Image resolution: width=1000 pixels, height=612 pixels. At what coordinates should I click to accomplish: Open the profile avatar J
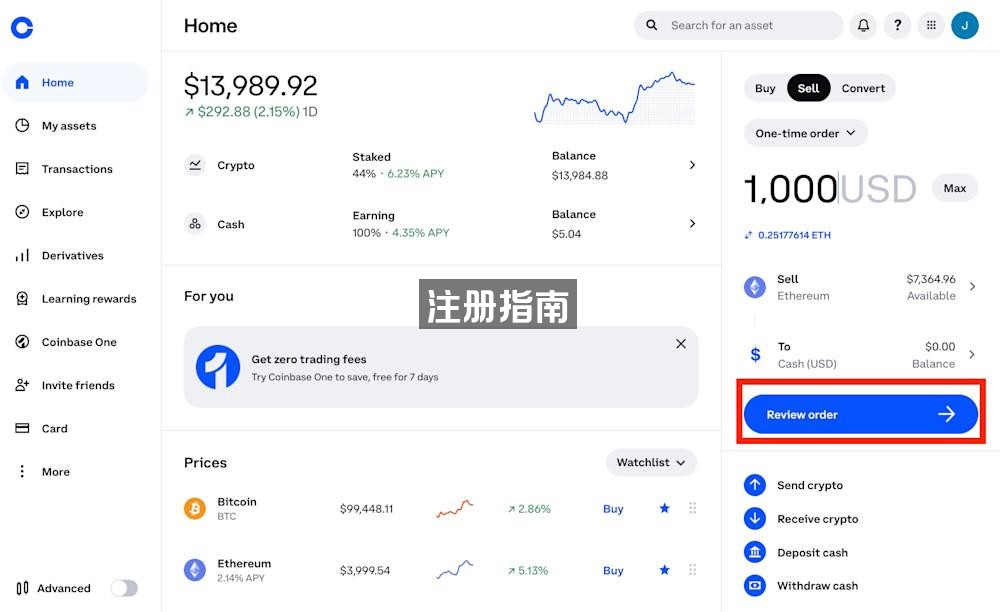click(965, 26)
